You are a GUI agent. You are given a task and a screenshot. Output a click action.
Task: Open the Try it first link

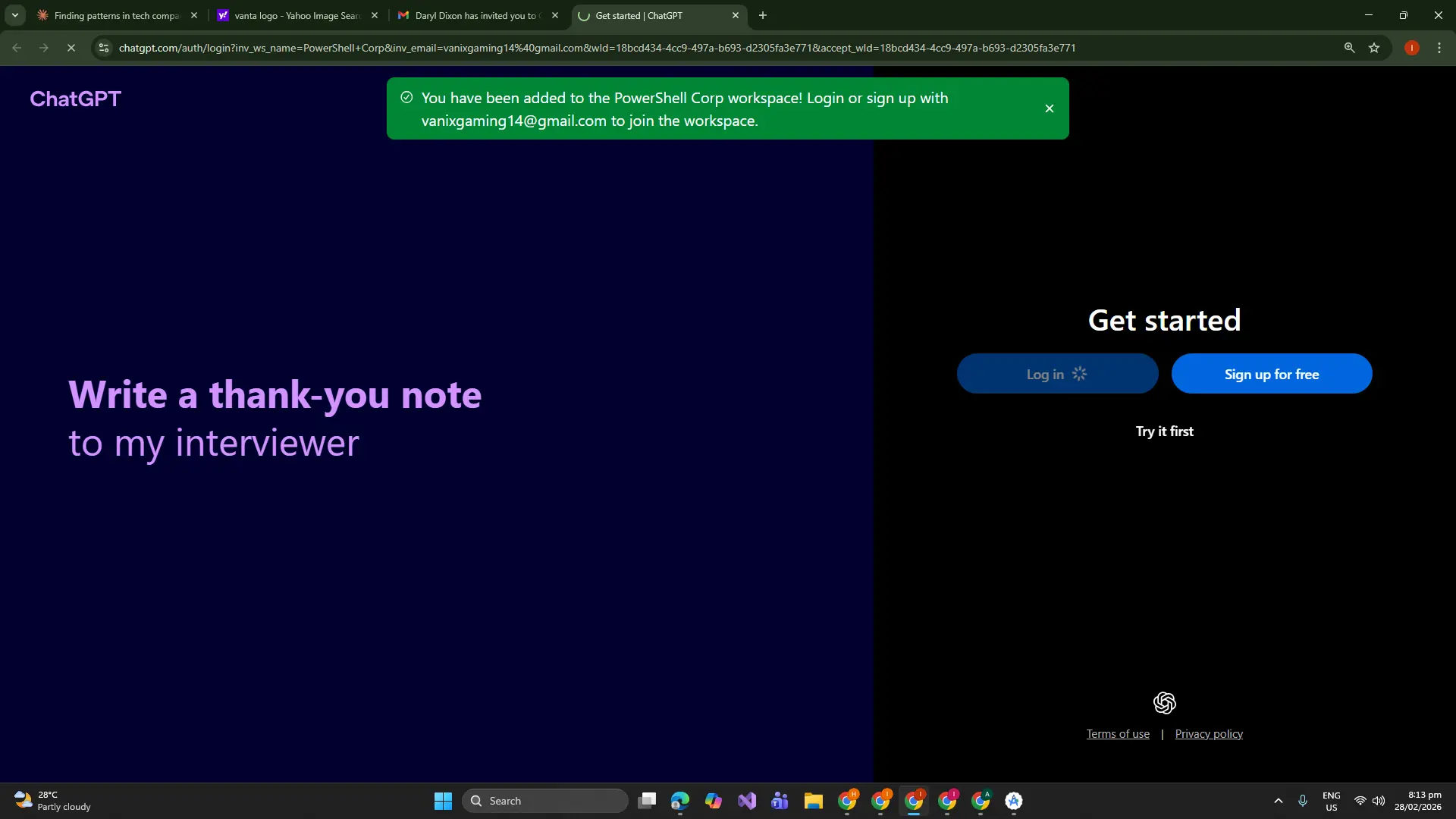[x=1164, y=431]
